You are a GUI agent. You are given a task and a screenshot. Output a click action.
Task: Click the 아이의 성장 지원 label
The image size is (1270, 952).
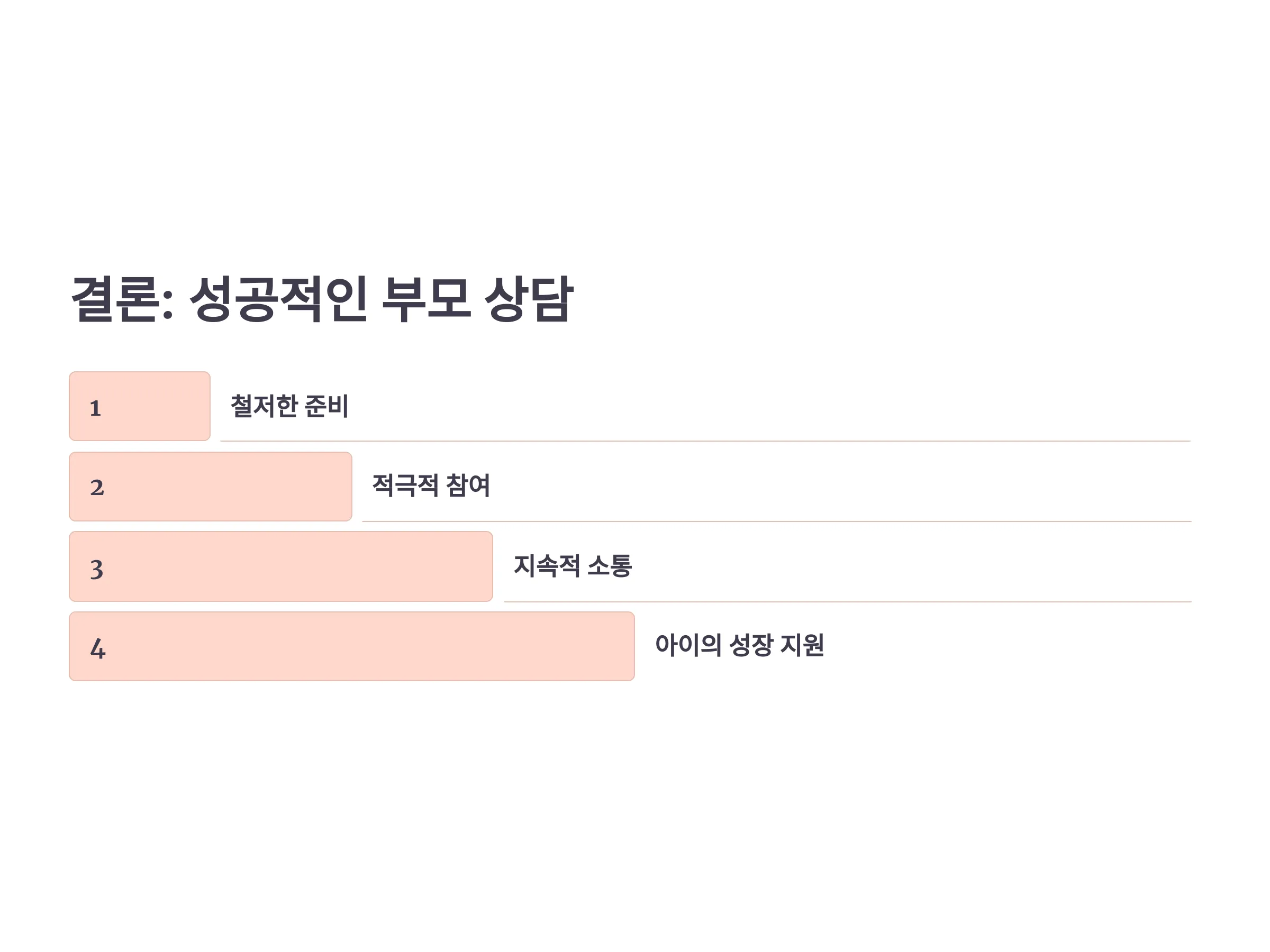(739, 645)
